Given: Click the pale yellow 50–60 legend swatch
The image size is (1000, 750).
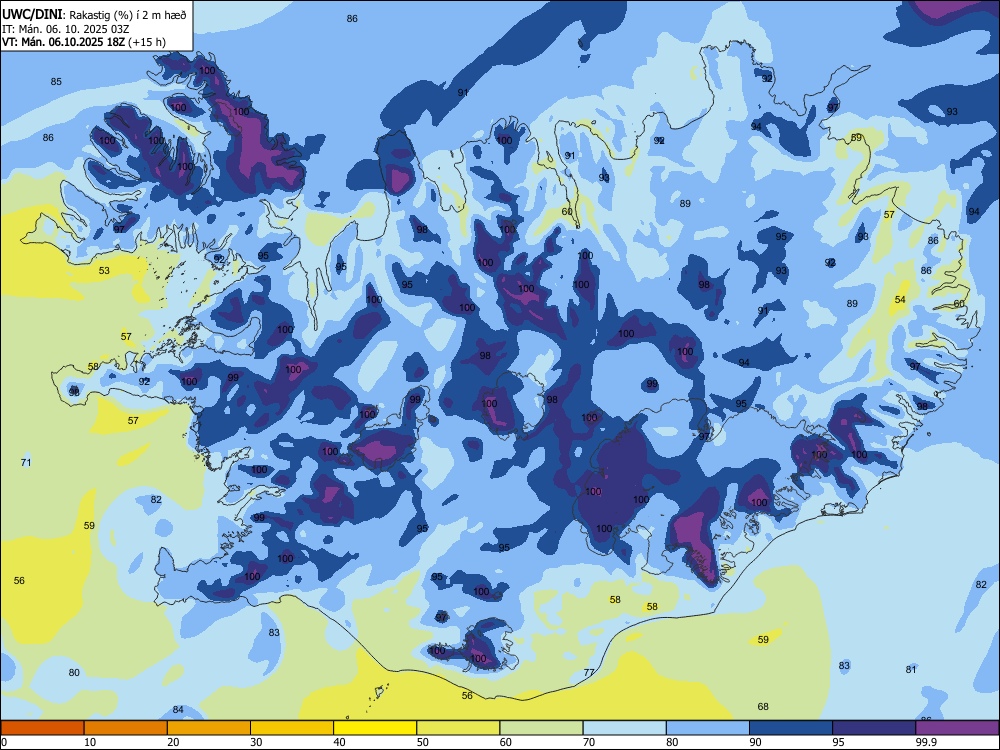Looking at the screenshot, I should [458, 728].
